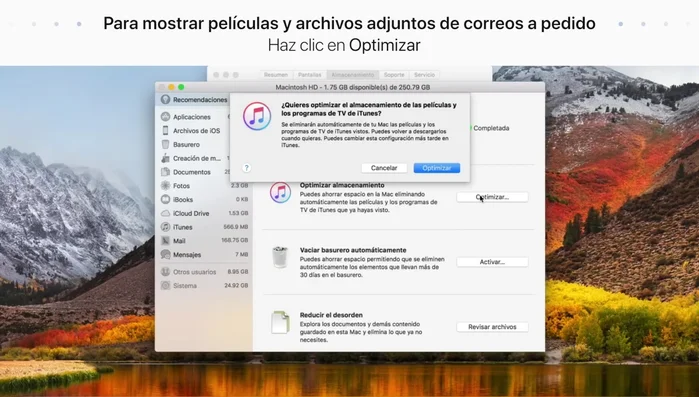Click the music creation sidebar icon
Screen dimensions: 699x397
(x=165, y=158)
